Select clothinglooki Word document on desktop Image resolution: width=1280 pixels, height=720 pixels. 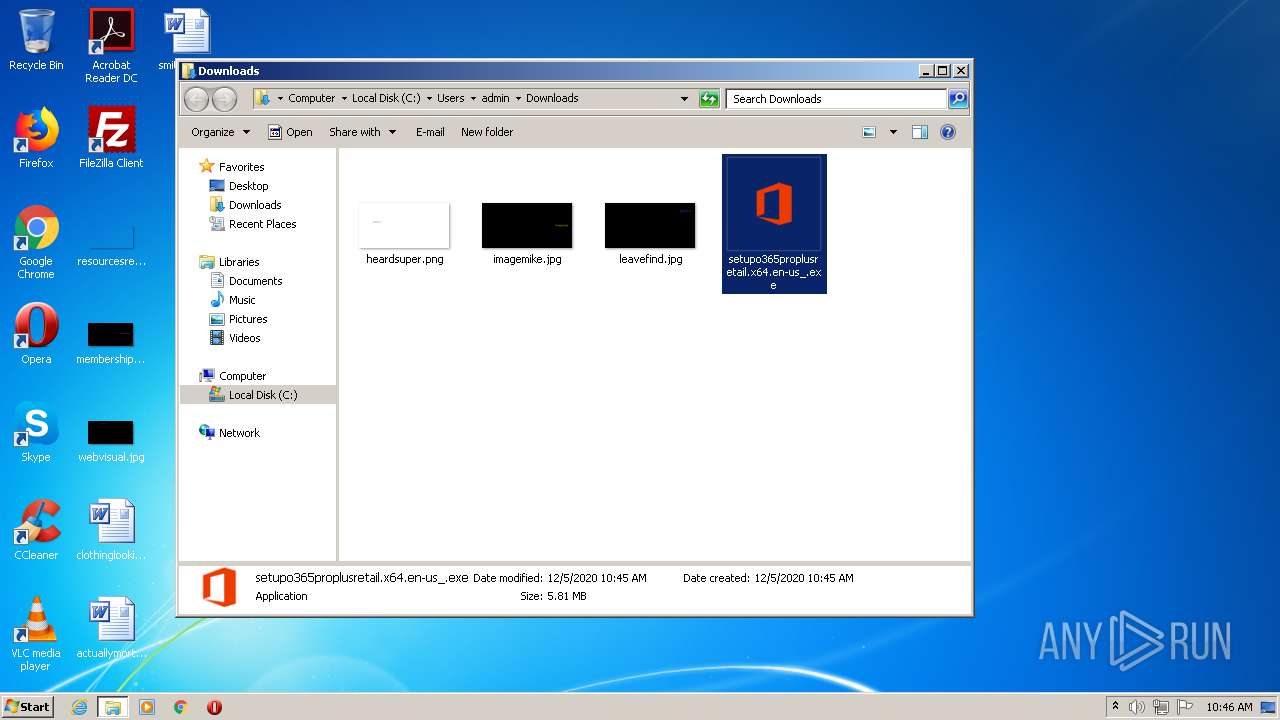tap(111, 530)
